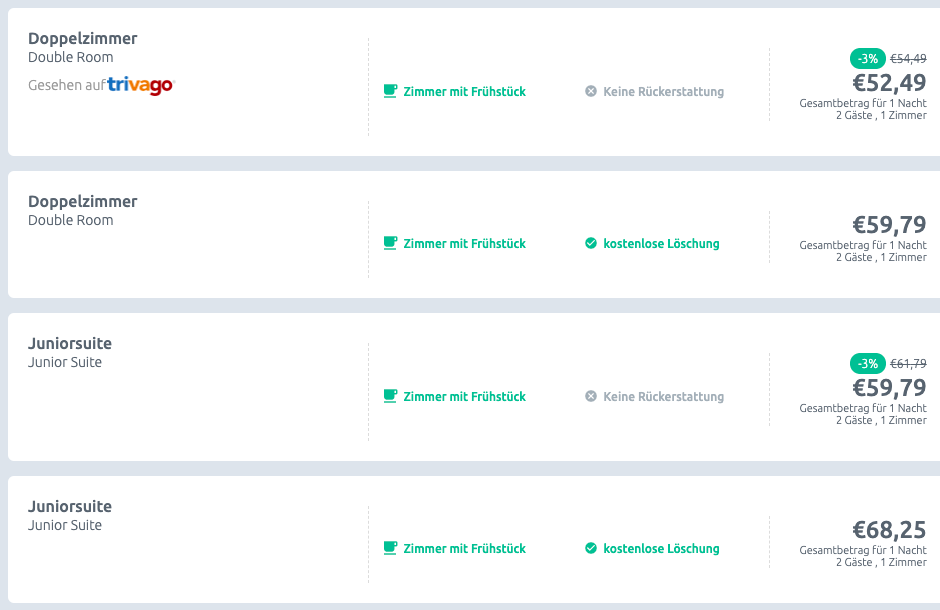Click the last Juniorsuite title
Image resolution: width=940 pixels, height=610 pixels.
[70, 506]
